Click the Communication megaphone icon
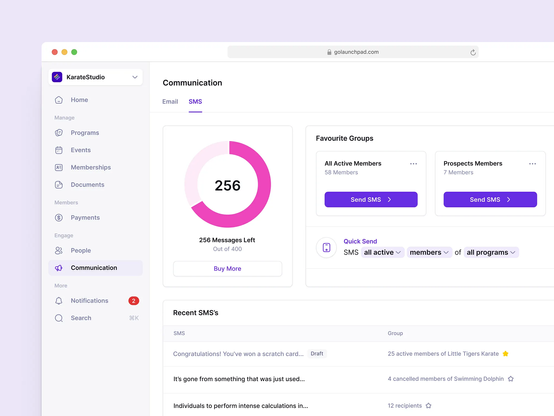The height and width of the screenshot is (416, 554). coord(59,268)
